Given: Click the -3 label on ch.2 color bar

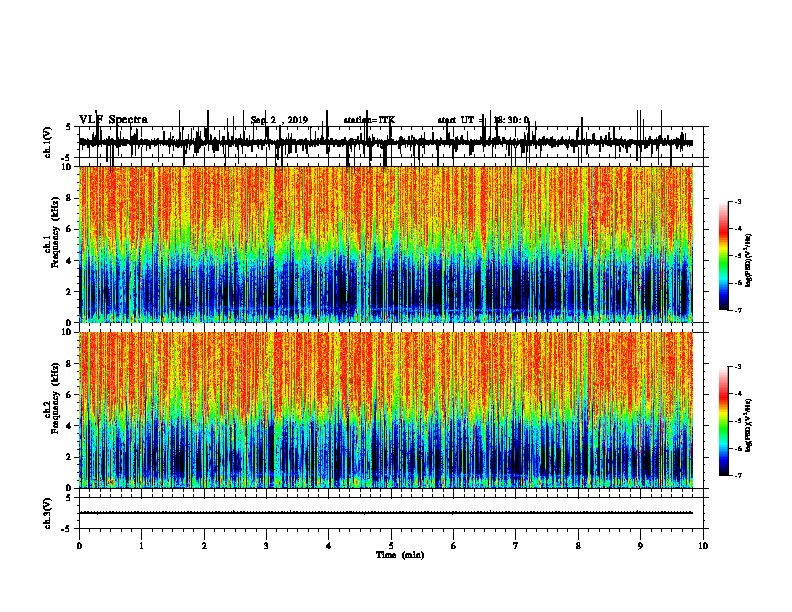Looking at the screenshot, I should point(738,367).
